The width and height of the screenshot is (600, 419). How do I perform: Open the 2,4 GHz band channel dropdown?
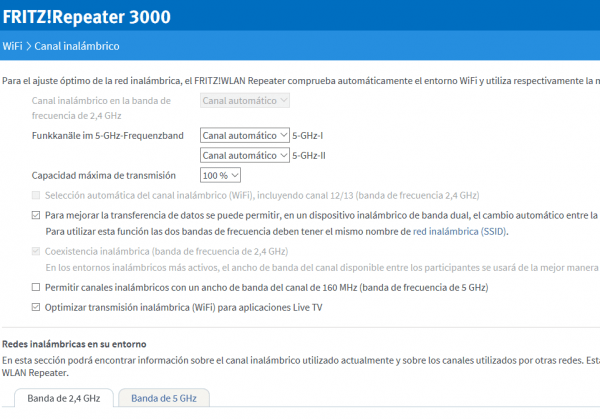click(x=245, y=101)
